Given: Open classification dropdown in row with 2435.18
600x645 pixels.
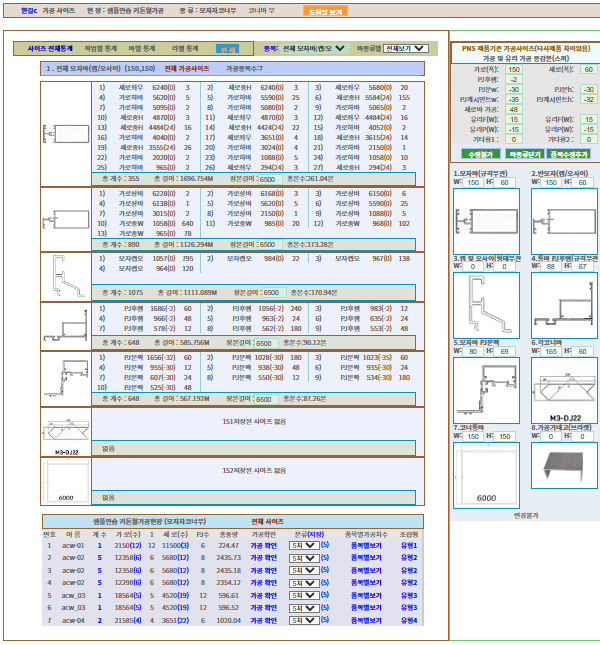Looking at the screenshot, I should (x=304, y=571).
